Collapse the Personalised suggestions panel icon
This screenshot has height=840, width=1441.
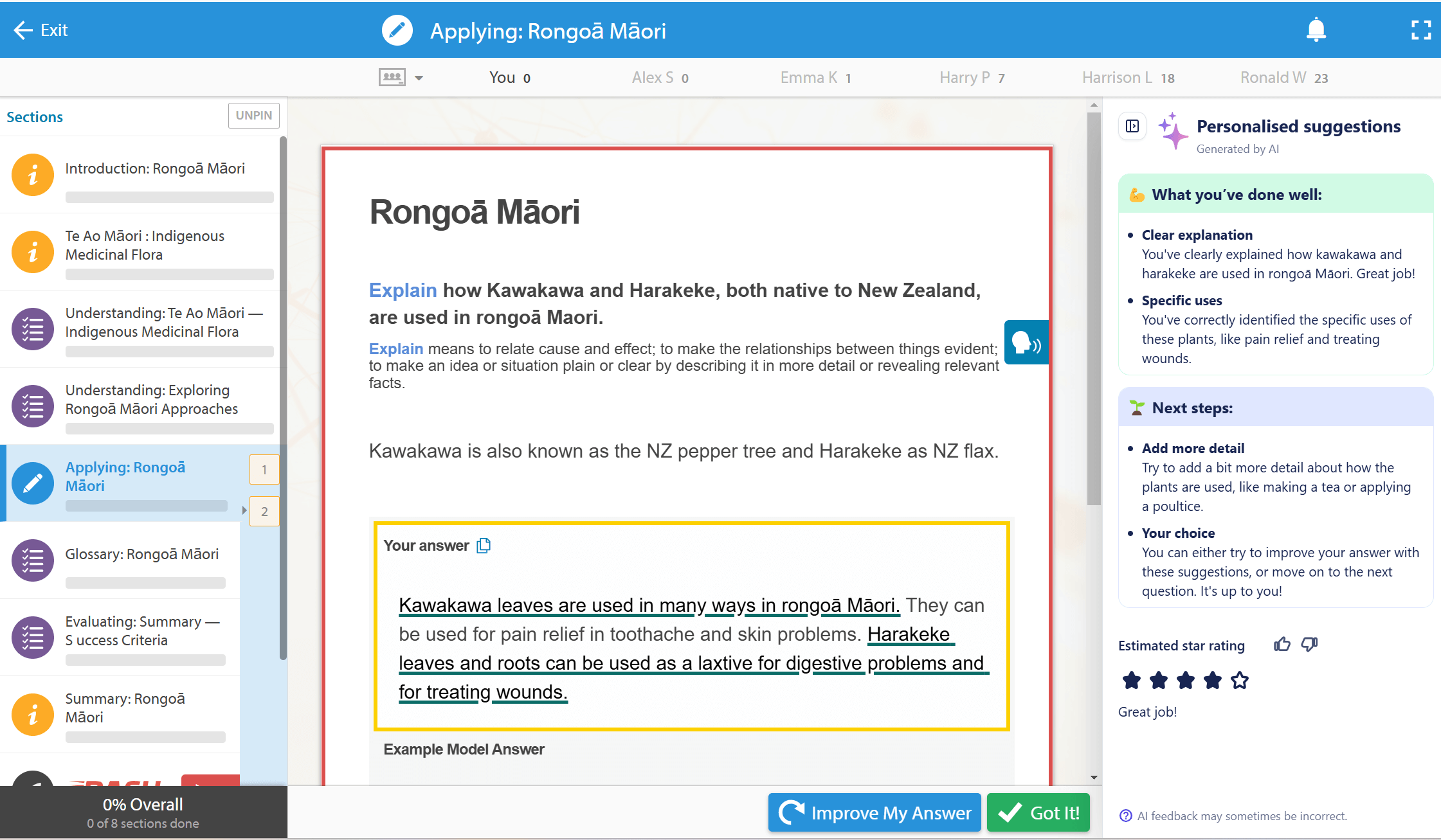click(1132, 126)
